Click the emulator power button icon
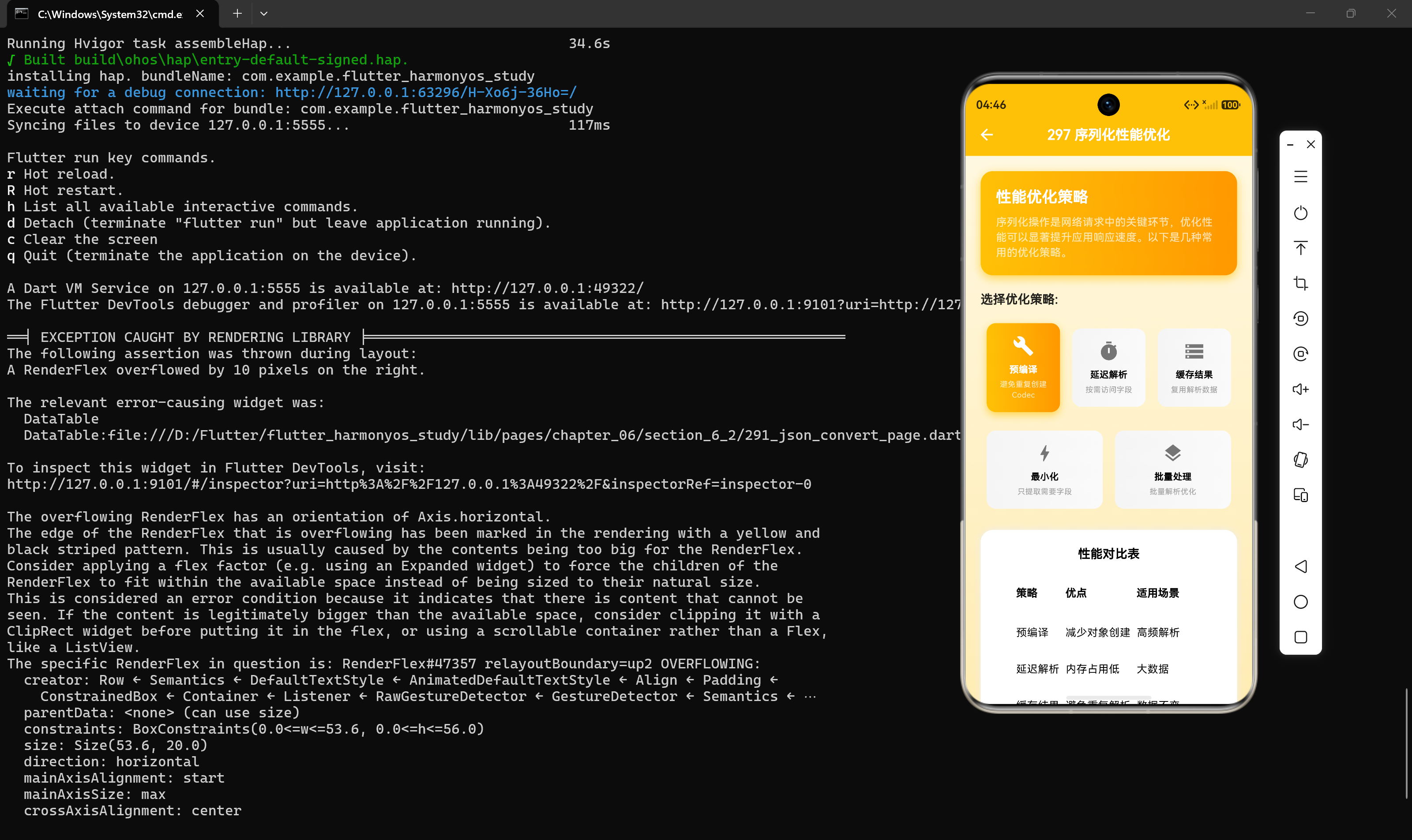1412x840 pixels. [x=1300, y=213]
